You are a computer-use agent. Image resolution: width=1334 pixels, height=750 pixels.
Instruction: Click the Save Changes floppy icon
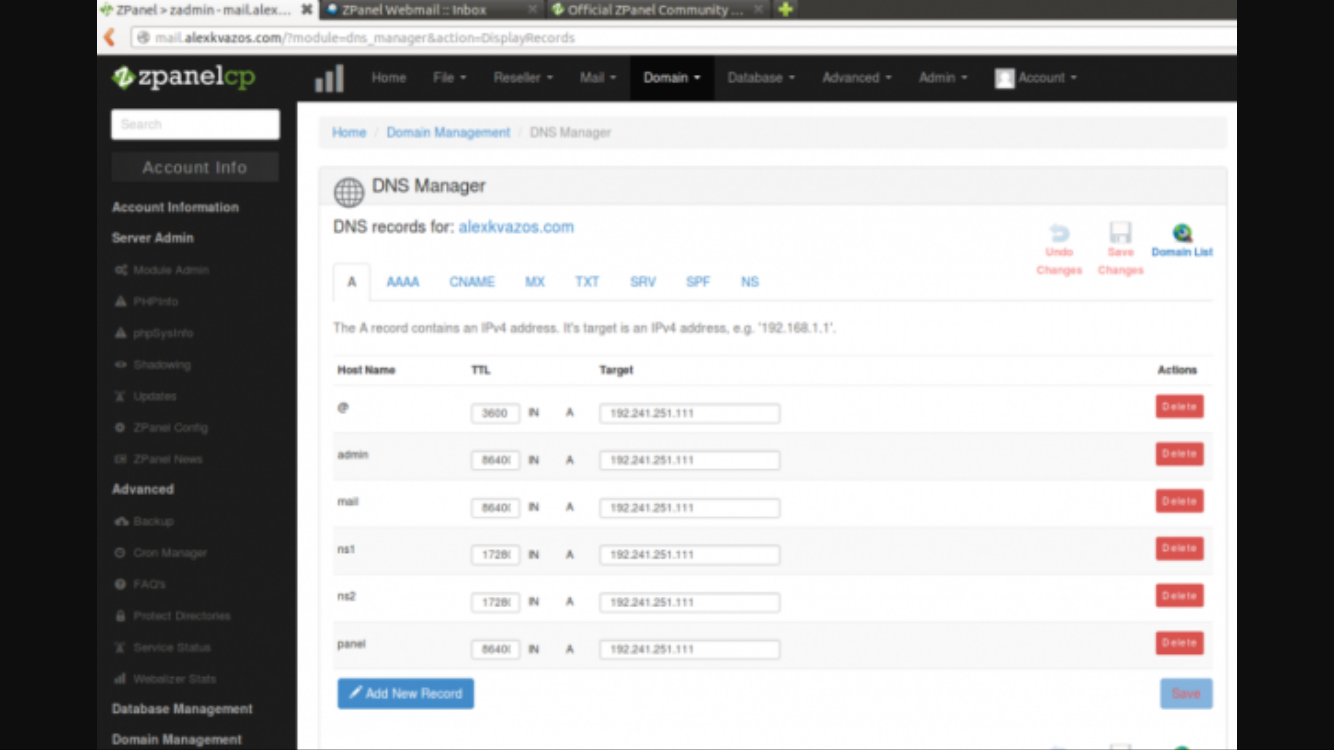pos(1120,233)
